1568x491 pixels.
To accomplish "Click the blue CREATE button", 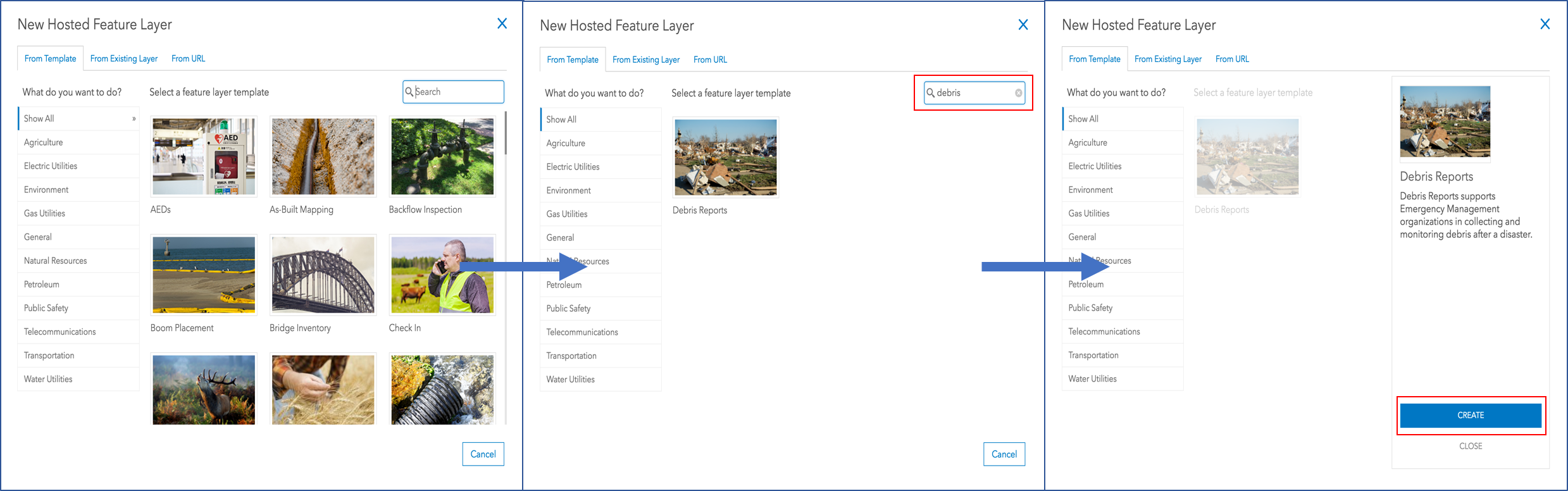I will [x=1470, y=415].
